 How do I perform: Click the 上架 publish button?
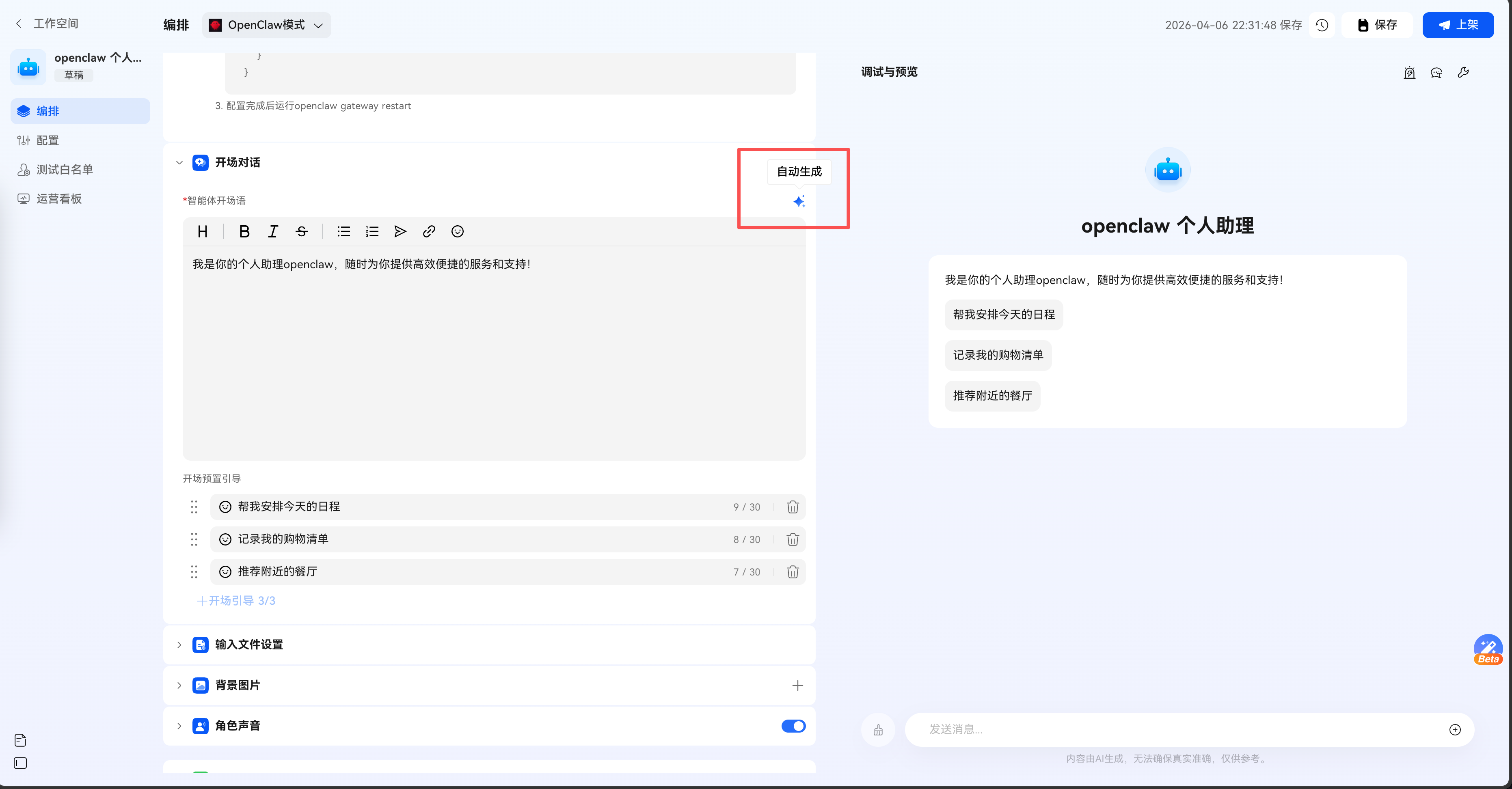pos(1458,25)
